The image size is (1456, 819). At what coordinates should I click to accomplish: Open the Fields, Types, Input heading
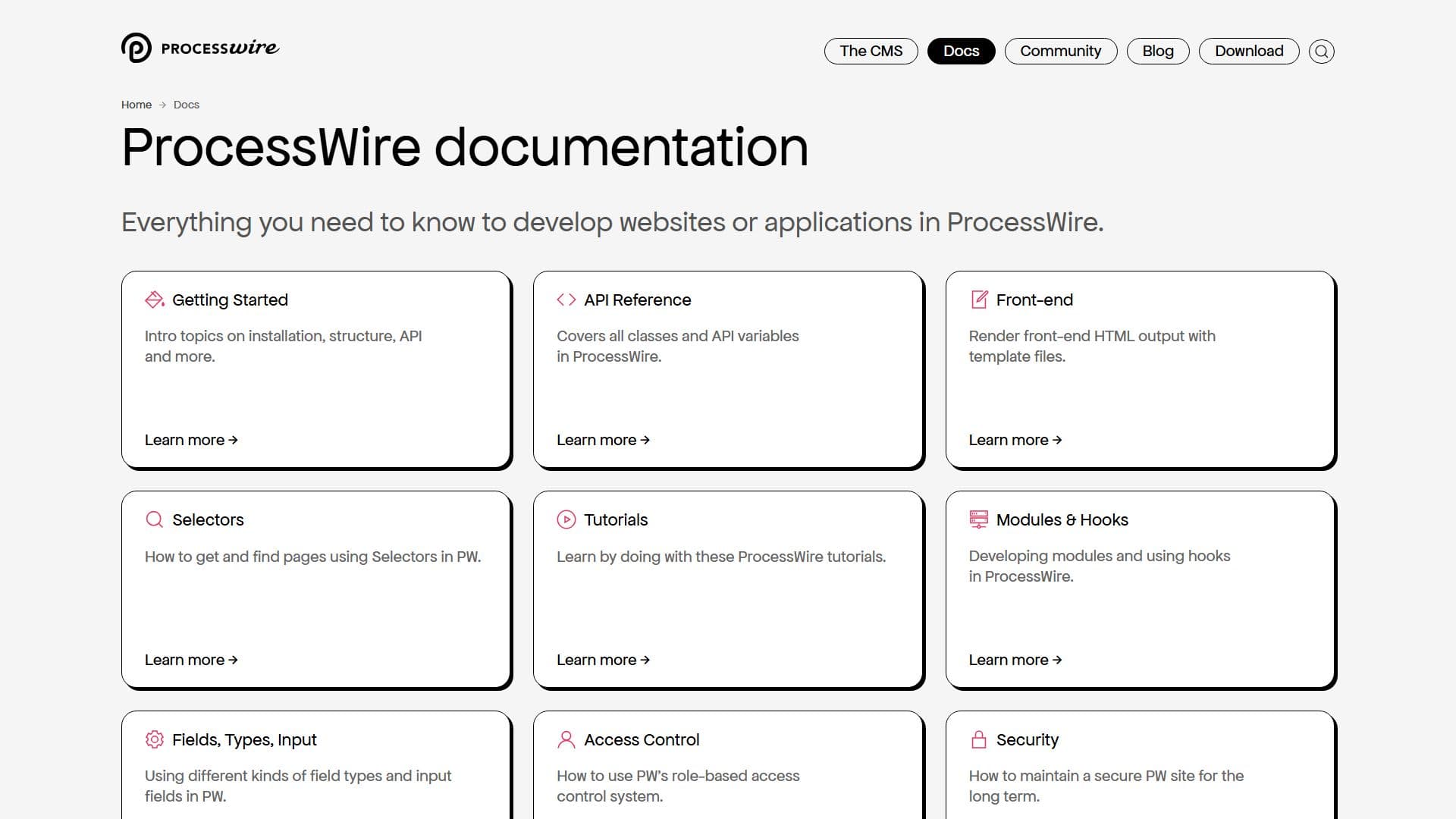pos(244,740)
